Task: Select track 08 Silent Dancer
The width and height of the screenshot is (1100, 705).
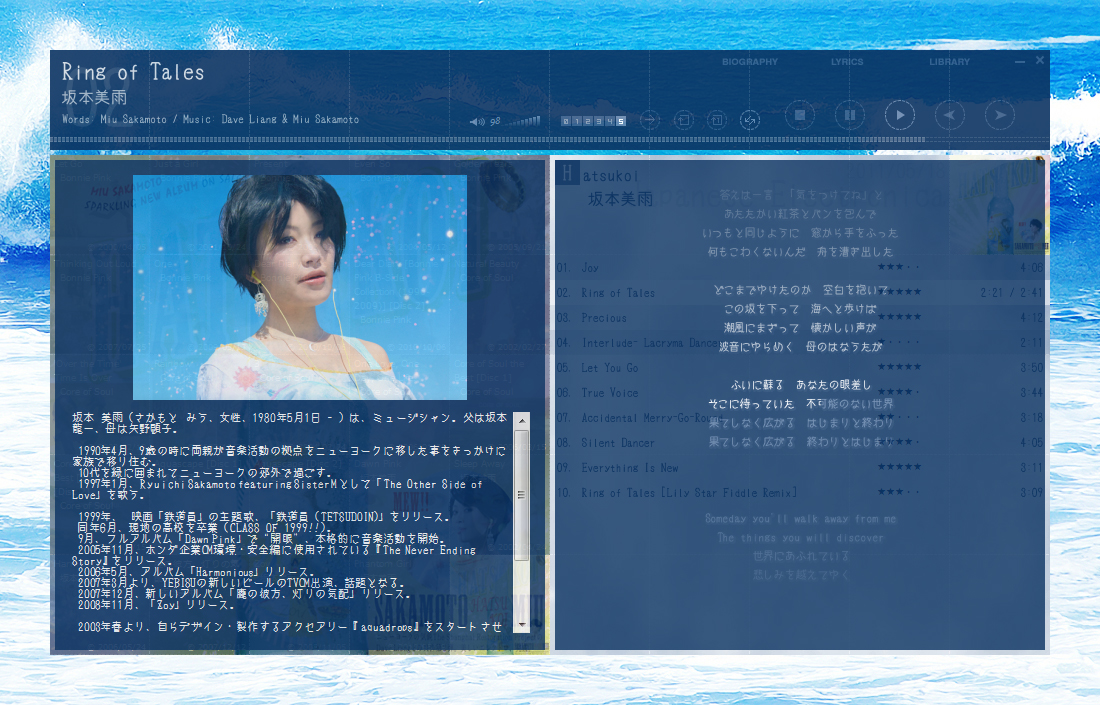Action: pos(800,443)
